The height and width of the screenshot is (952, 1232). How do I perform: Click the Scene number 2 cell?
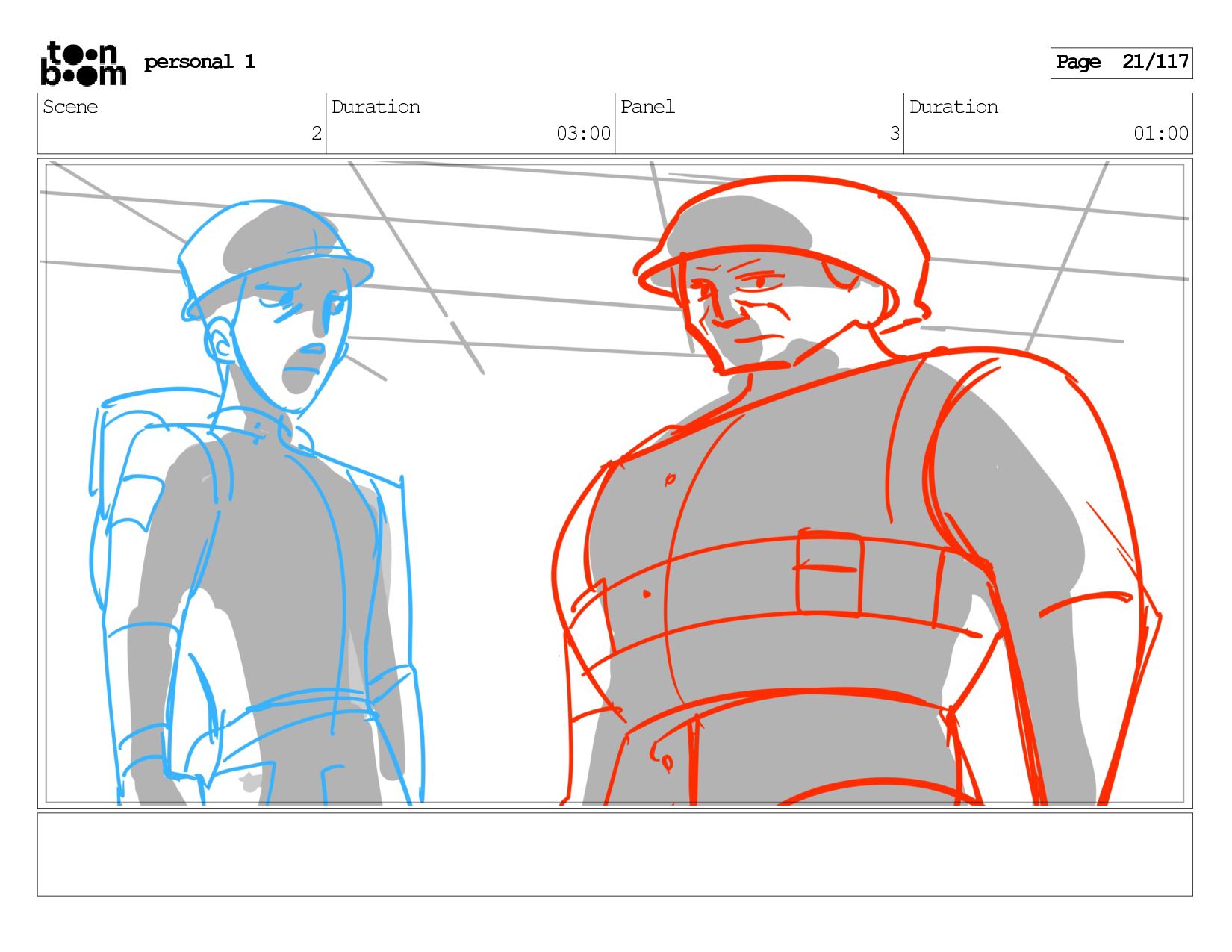181,123
